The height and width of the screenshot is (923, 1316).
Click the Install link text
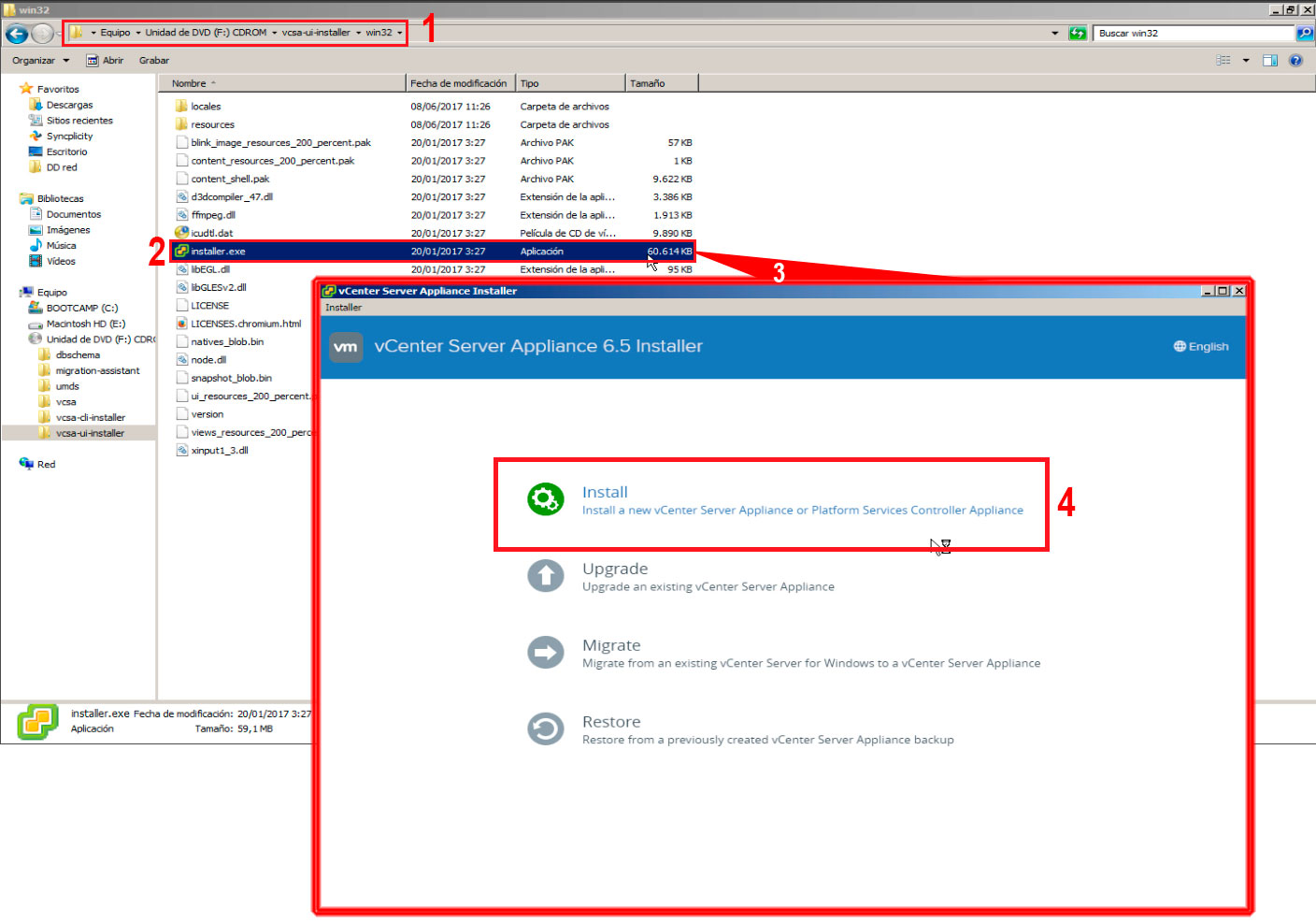(605, 491)
